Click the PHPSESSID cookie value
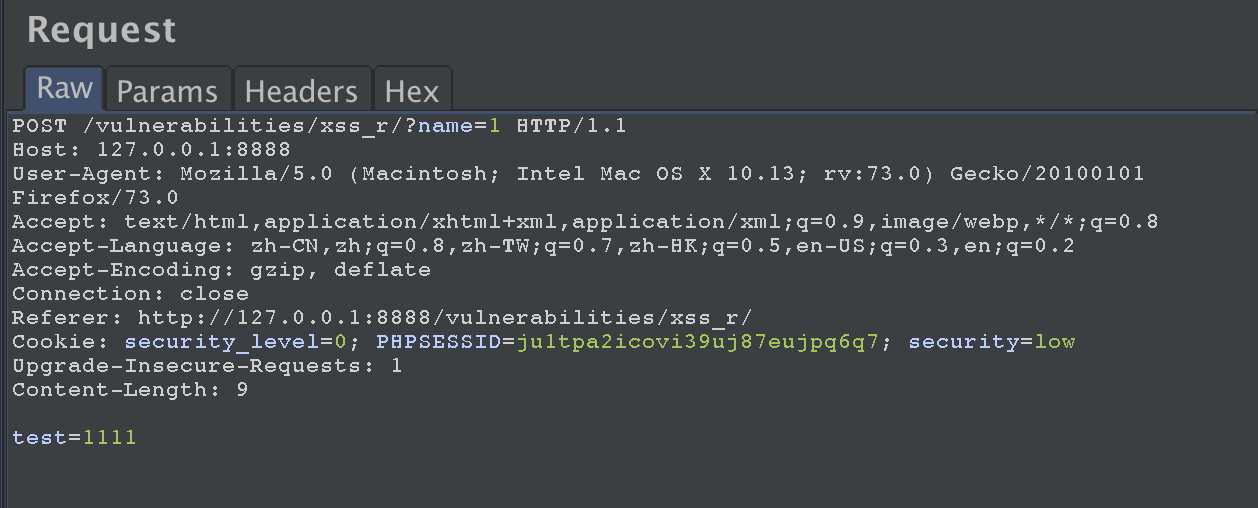The image size is (1258, 508). [698, 342]
